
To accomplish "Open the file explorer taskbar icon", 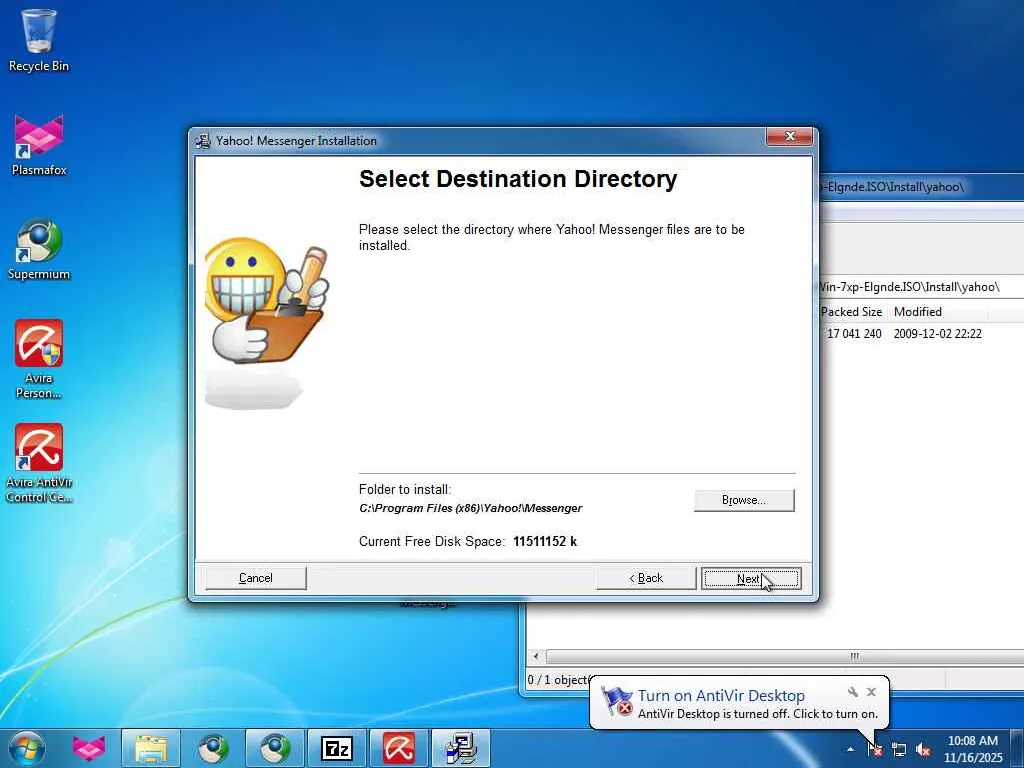I will [151, 748].
